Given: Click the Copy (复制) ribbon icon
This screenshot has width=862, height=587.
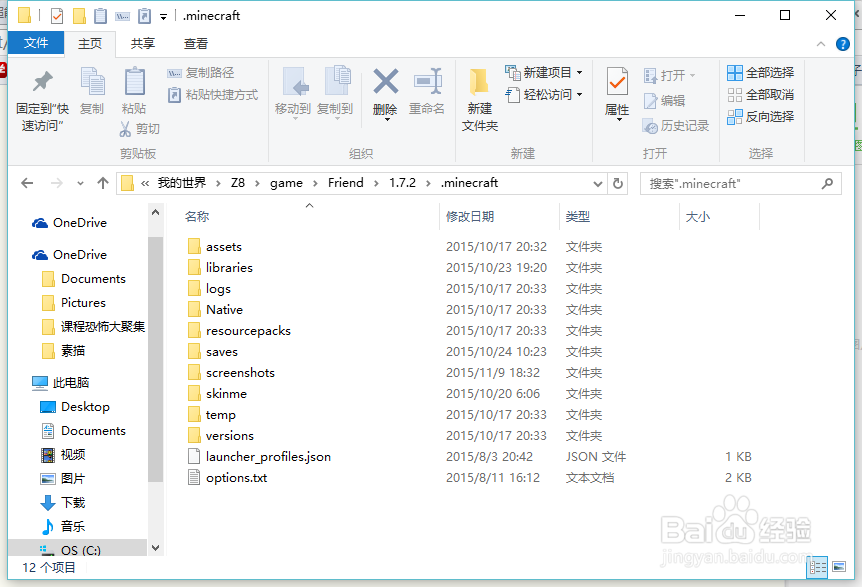Looking at the screenshot, I should point(92,82).
